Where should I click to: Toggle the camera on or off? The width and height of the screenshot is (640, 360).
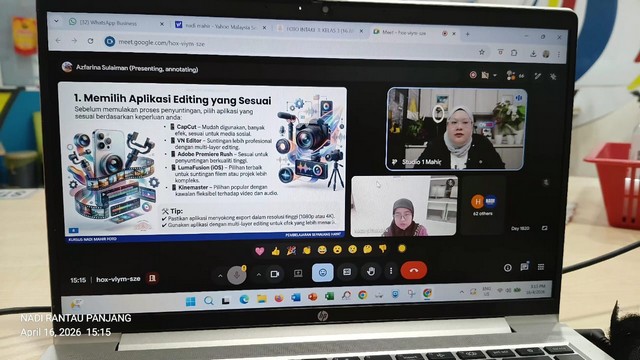[275, 274]
